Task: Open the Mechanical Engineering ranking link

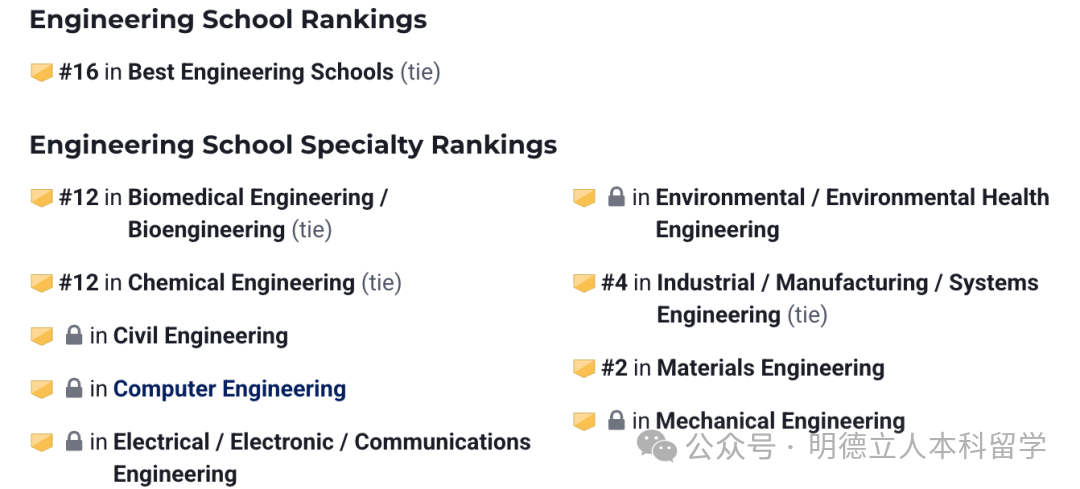Action: (x=780, y=420)
